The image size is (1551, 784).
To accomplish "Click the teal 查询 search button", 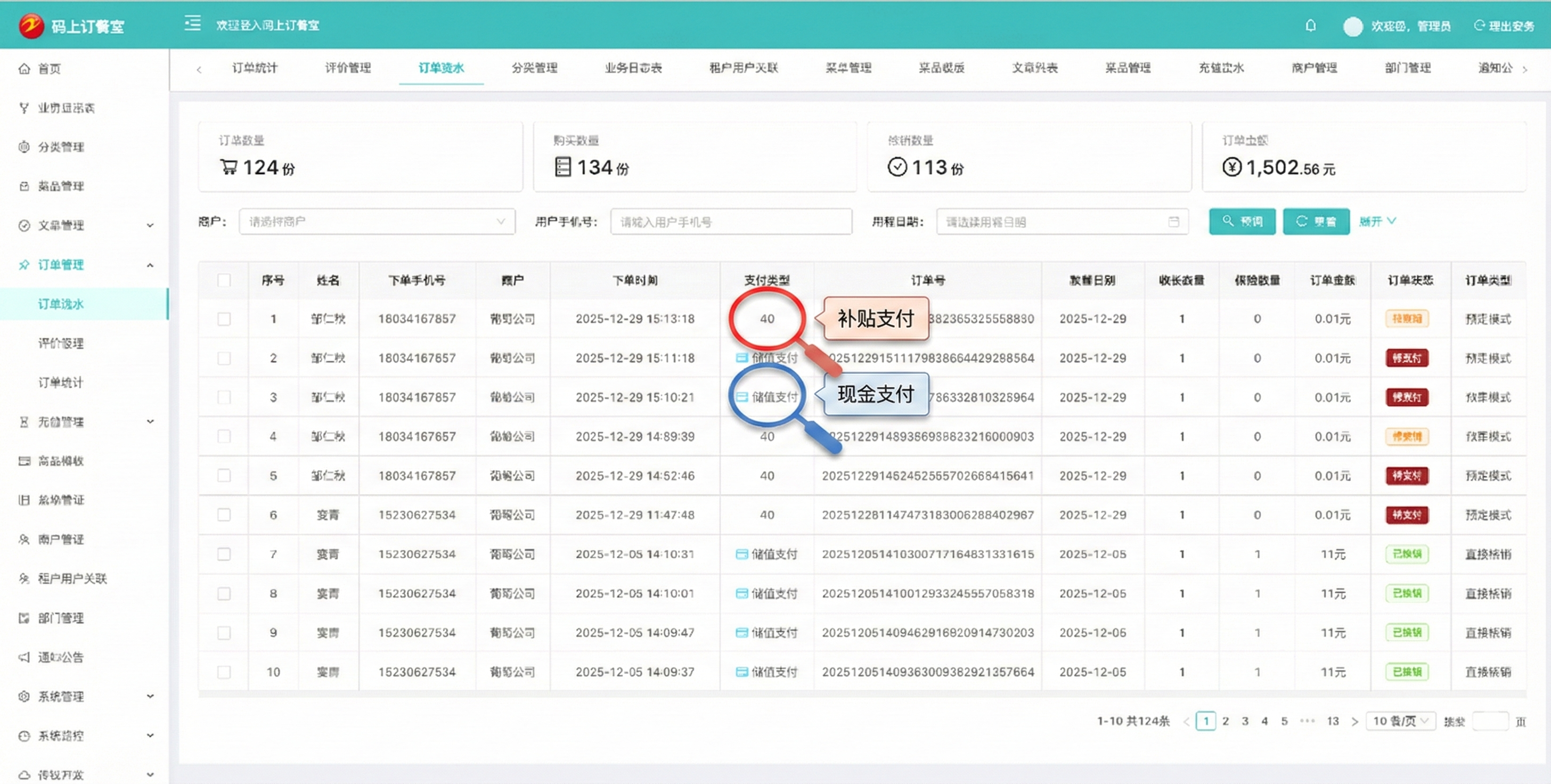I will pos(1242,222).
